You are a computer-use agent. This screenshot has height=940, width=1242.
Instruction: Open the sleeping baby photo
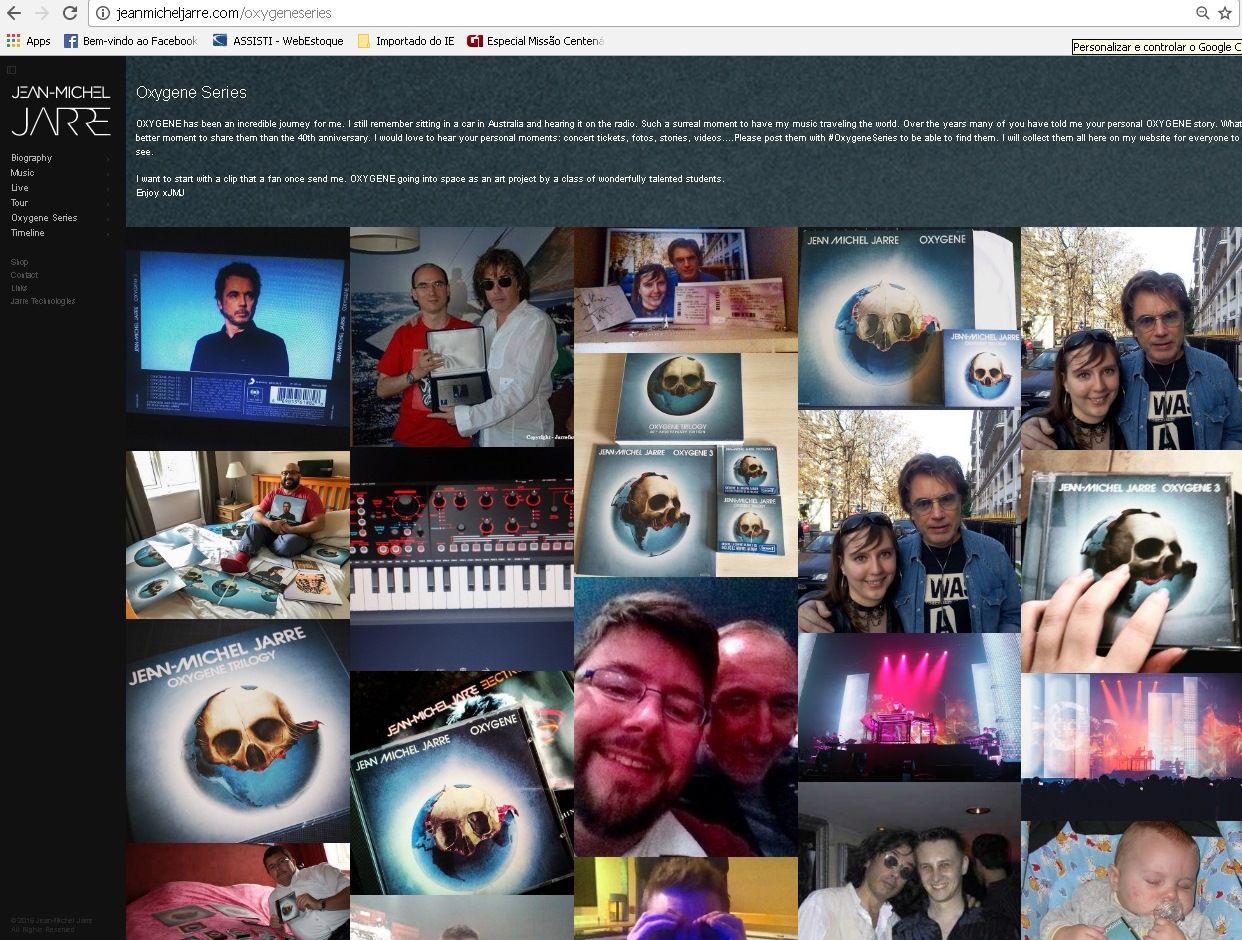1131,880
